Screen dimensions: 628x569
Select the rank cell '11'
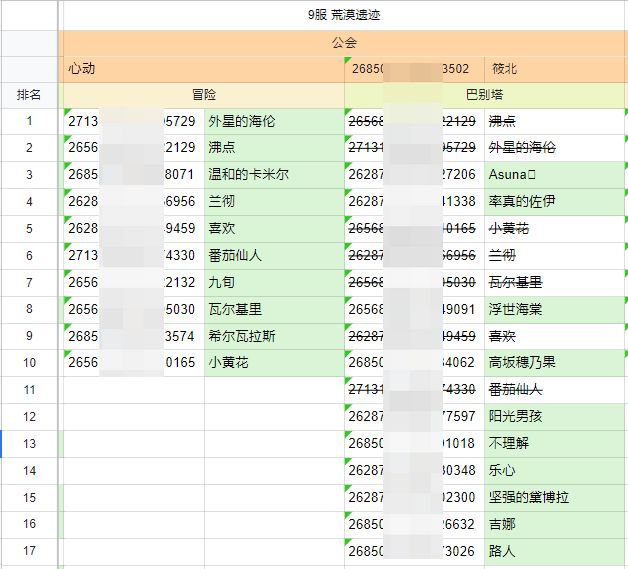pos(29,390)
